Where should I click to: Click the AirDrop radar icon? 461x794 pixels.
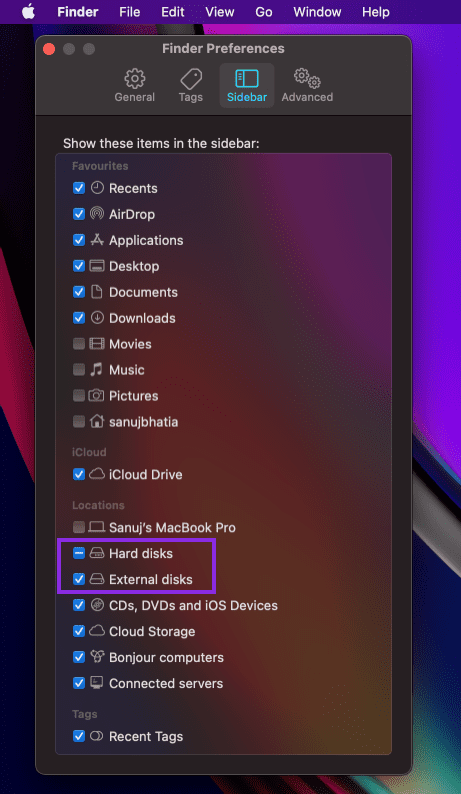click(97, 214)
